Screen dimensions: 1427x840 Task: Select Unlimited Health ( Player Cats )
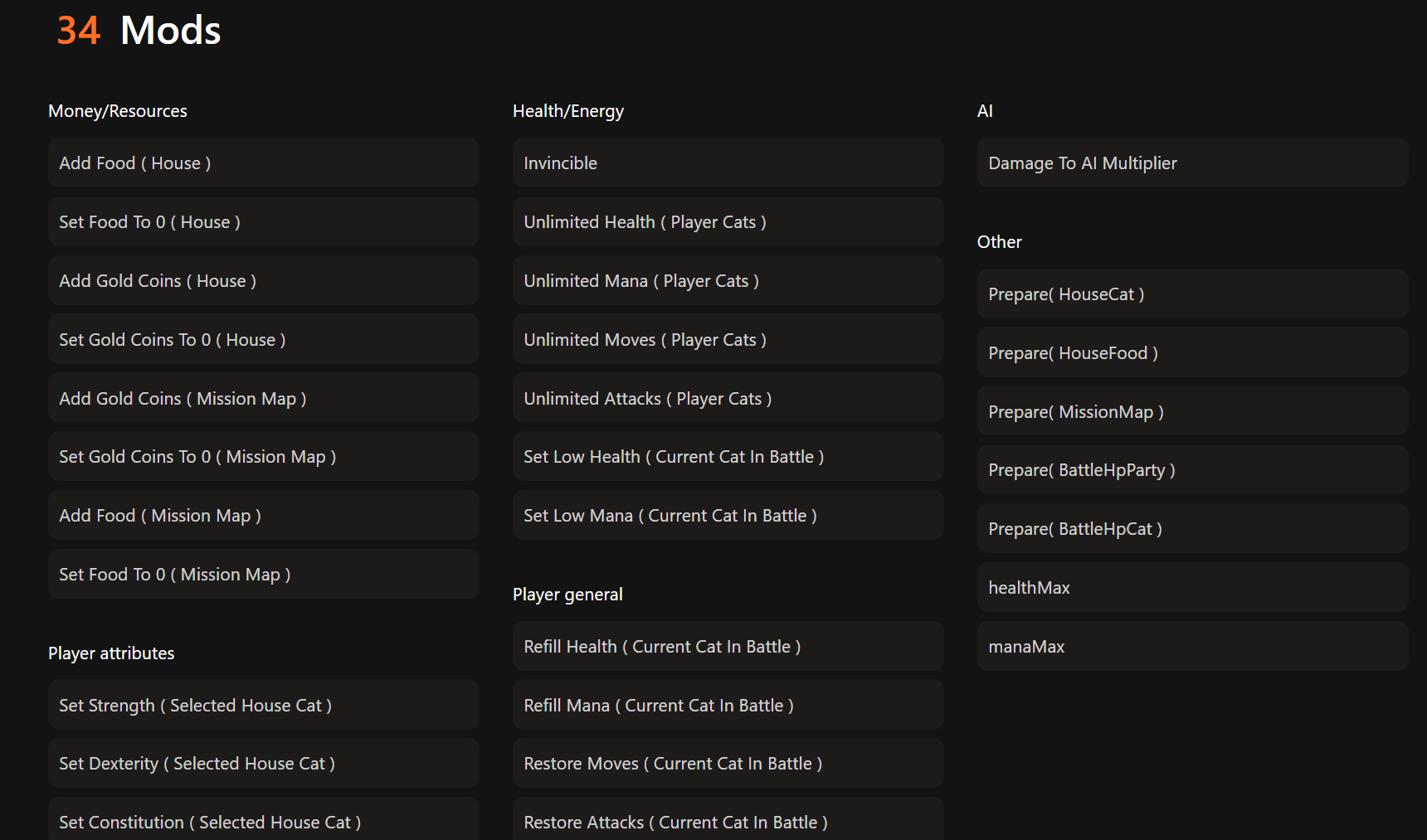coord(727,222)
